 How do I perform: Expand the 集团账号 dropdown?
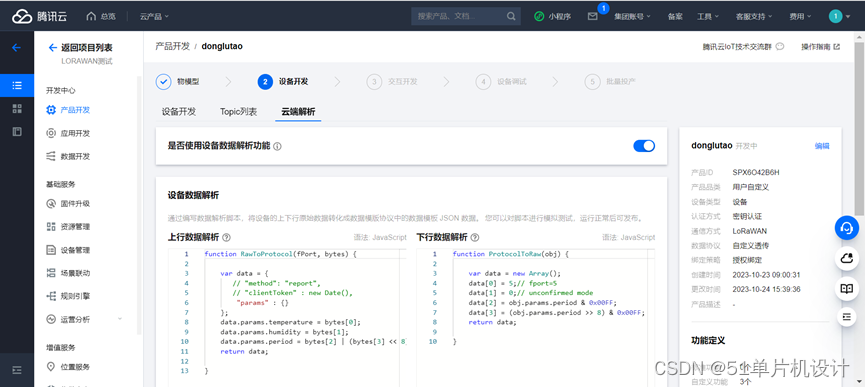(x=632, y=17)
